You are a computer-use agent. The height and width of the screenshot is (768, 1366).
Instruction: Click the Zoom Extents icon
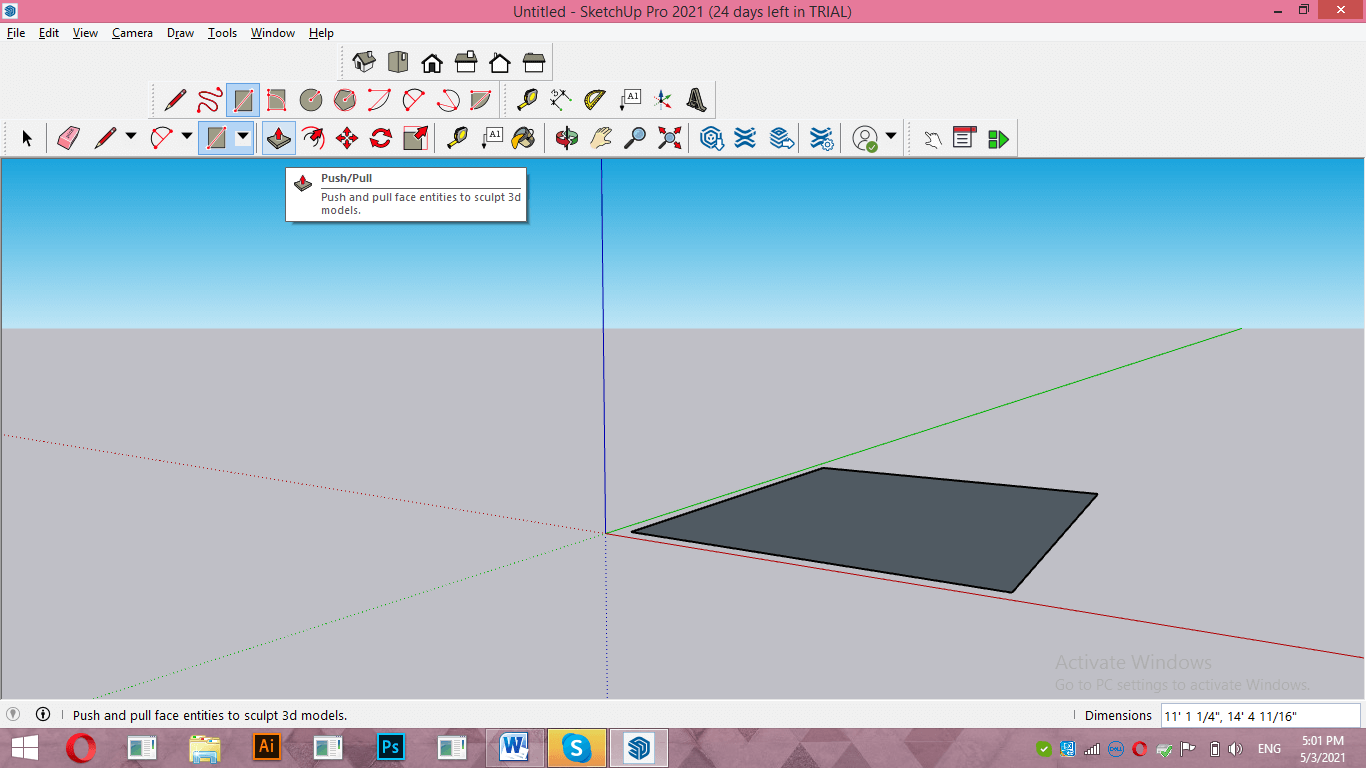point(669,138)
